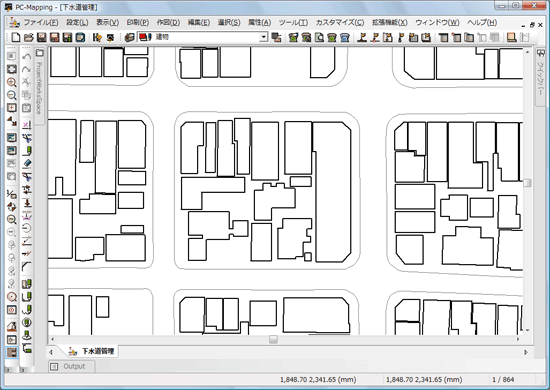Click the magnifier icon below scale tool

(12, 220)
